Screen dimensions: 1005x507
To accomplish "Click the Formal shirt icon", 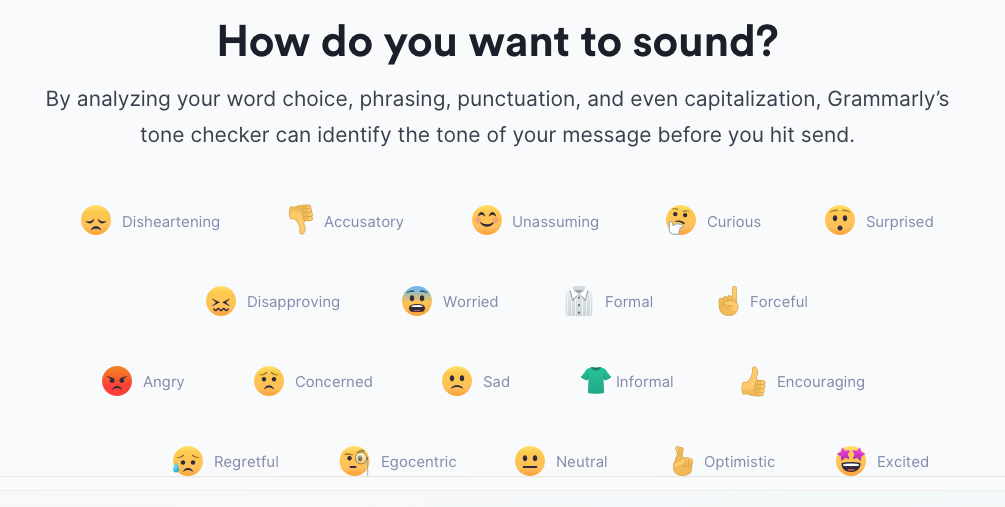I will click(x=579, y=301).
